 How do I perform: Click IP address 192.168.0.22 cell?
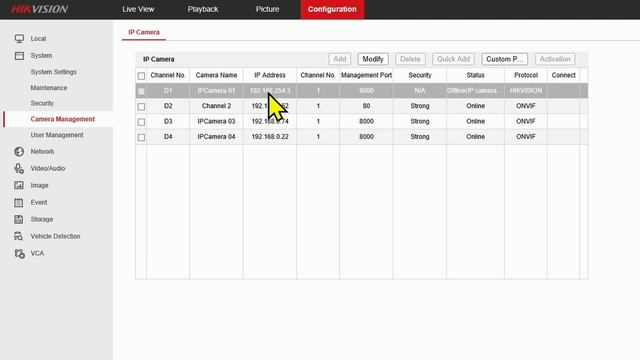pyautogui.click(x=270, y=137)
